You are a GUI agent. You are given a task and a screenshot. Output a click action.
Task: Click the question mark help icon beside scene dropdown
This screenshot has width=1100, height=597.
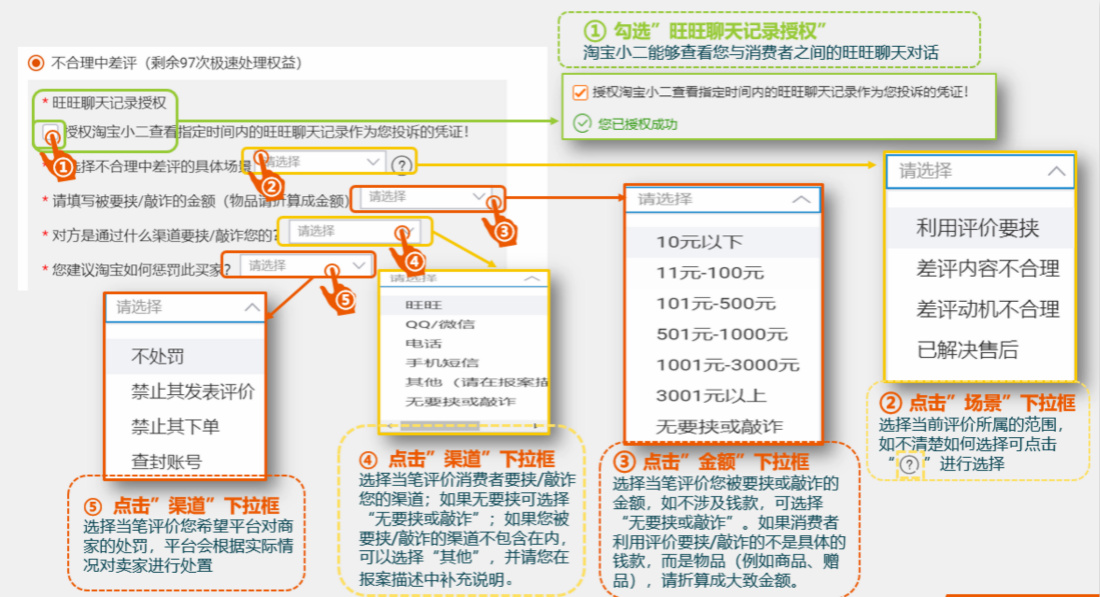click(x=401, y=165)
